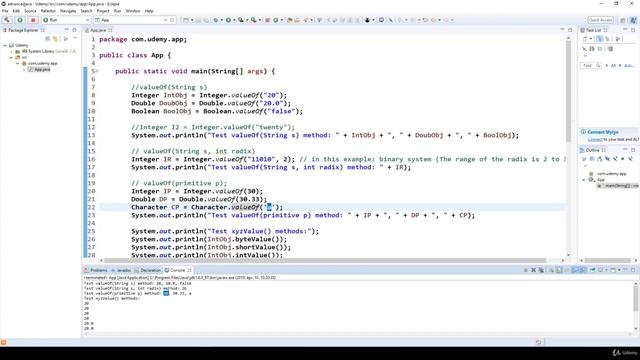The height and width of the screenshot is (360, 640).
Task: Toggle Show Console When Standard Out Changes
Action: 575,270
